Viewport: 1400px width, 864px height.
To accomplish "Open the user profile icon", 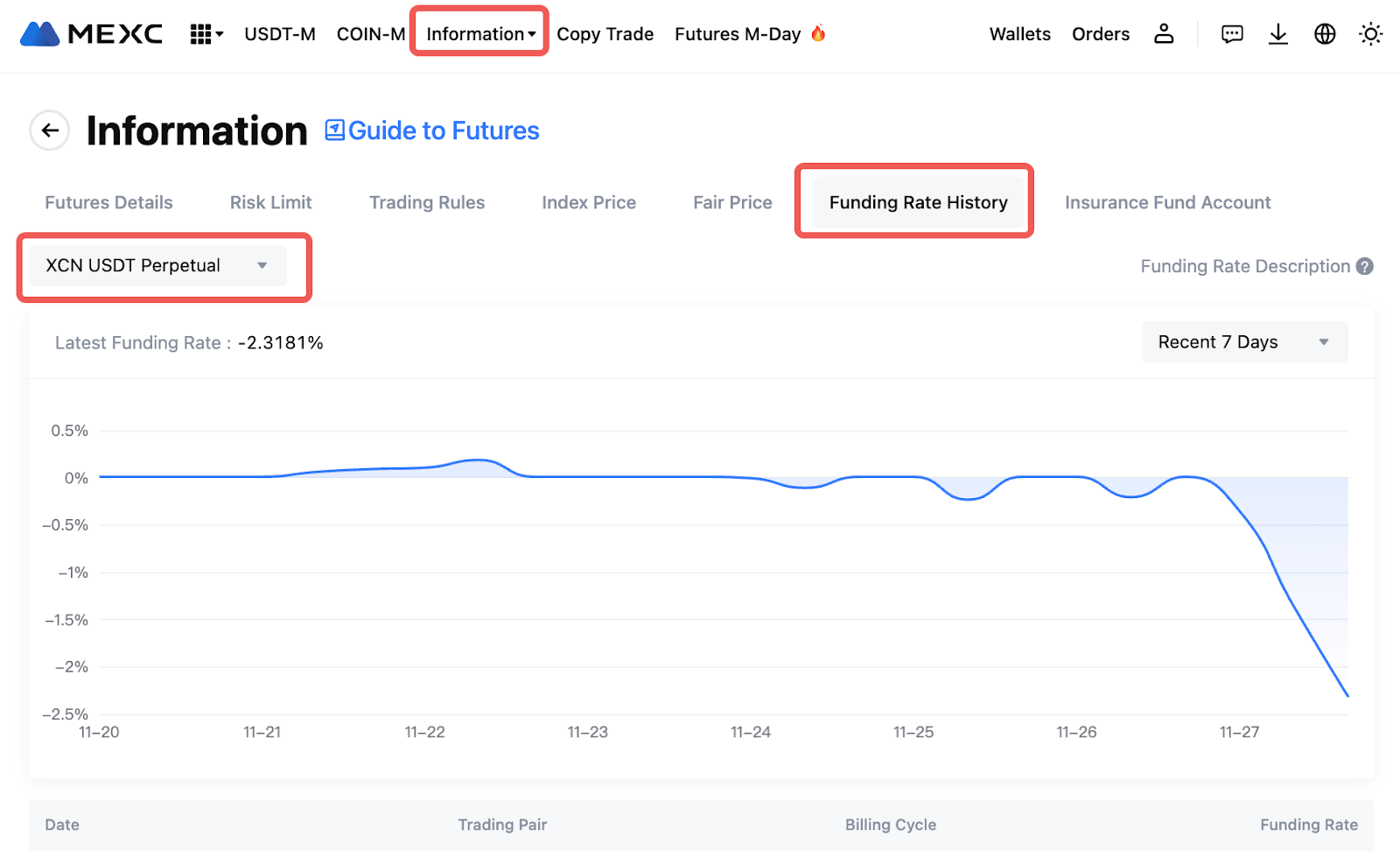I will (x=1163, y=34).
